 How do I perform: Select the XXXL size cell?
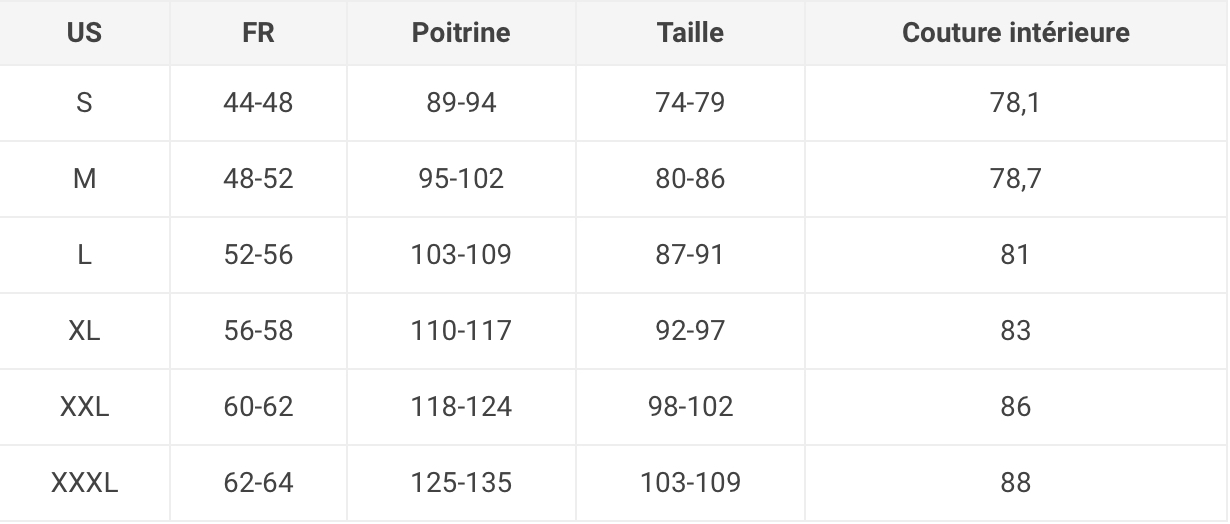click(84, 483)
